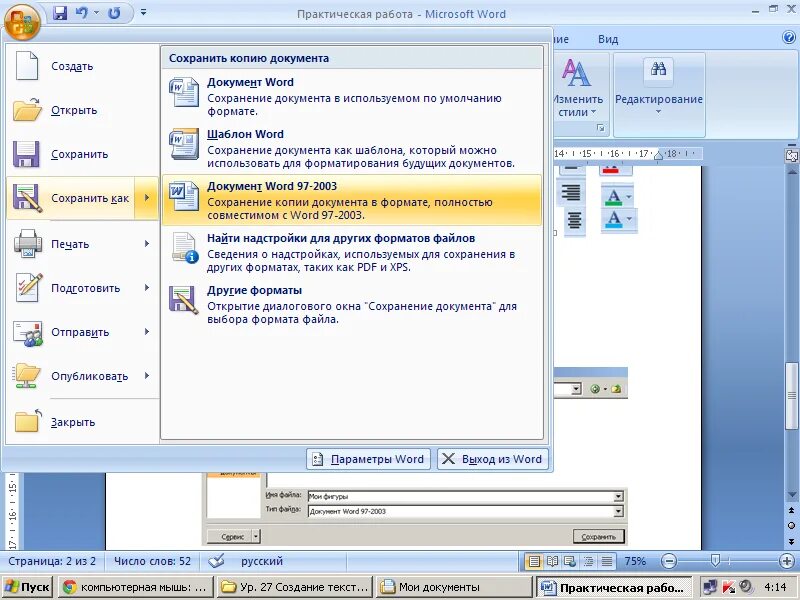Screen dimensions: 800x600
Task: Click the select browse object circle button
Action: 791,526
